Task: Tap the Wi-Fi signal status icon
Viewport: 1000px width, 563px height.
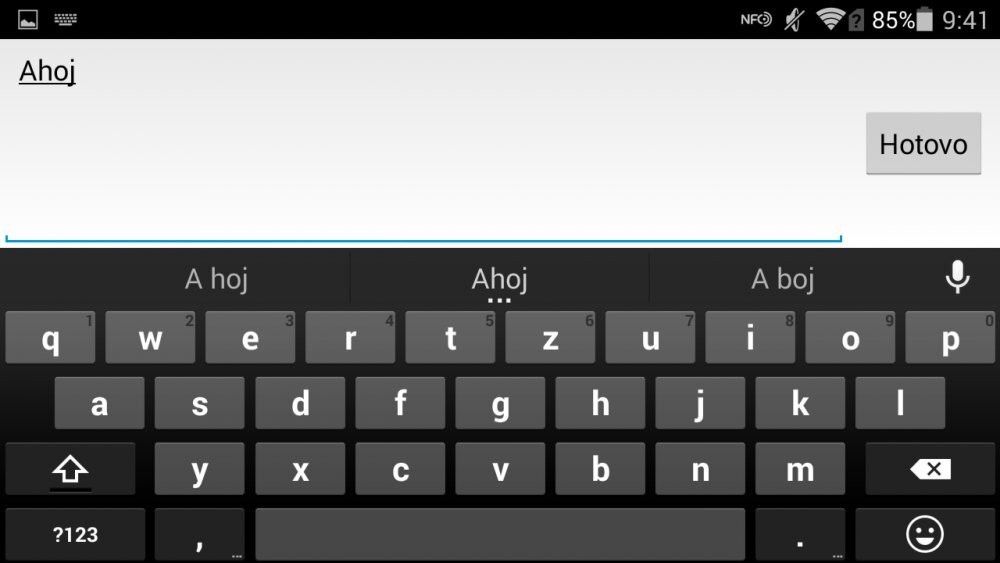Action: point(830,19)
